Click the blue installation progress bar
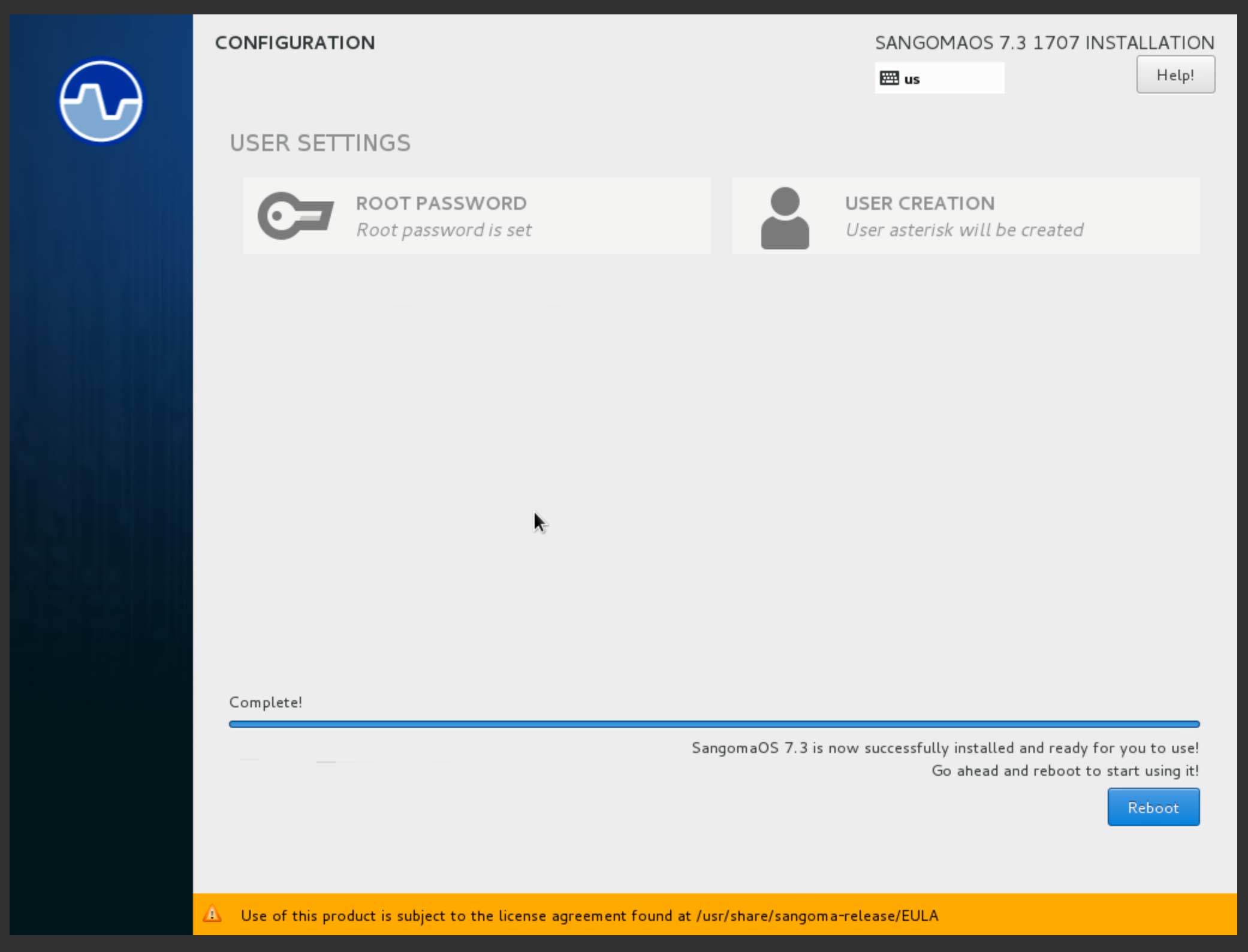The width and height of the screenshot is (1248, 952). tap(713, 724)
